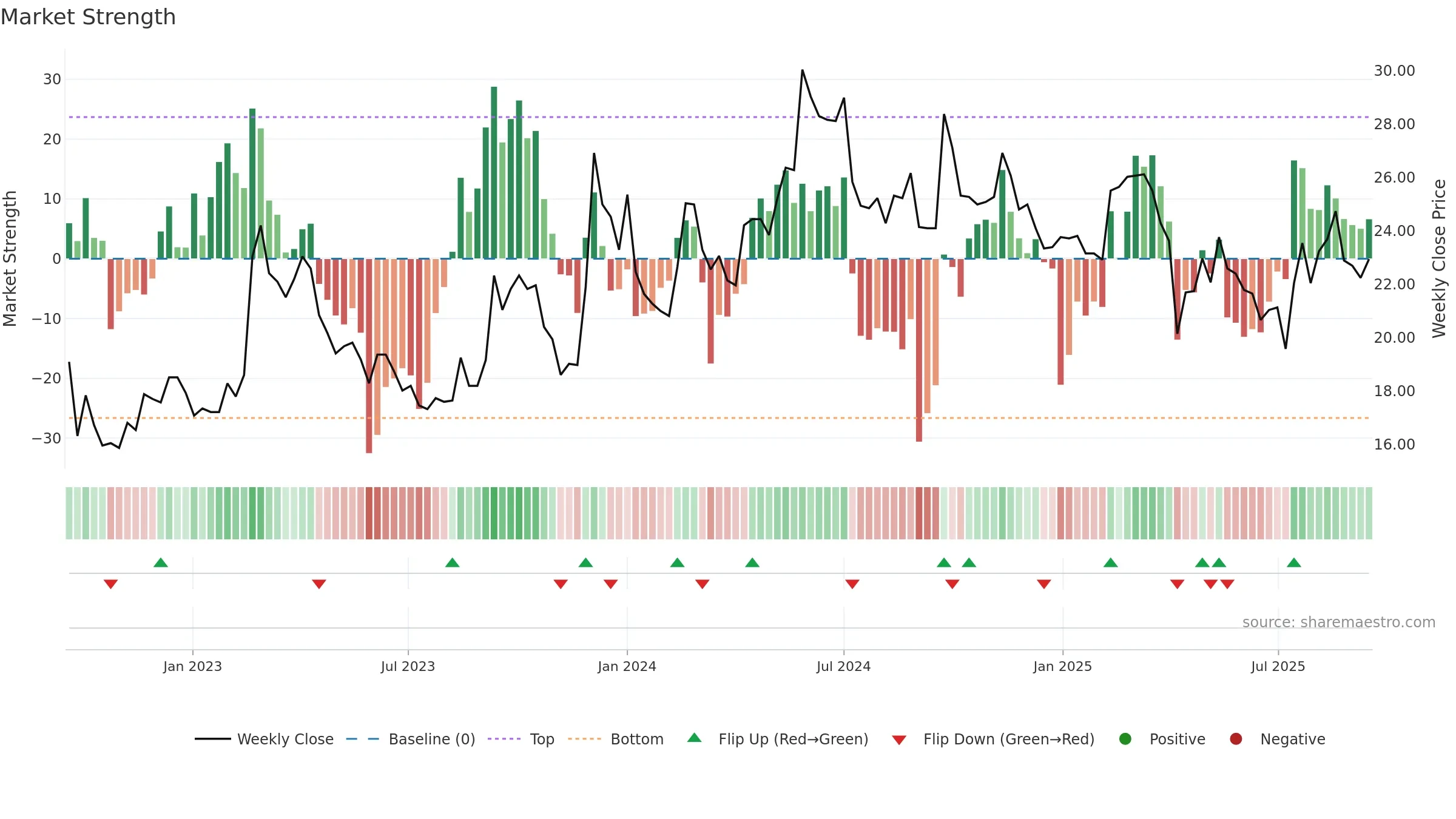Select the Negative legend entry
The width and height of the screenshot is (1456, 819).
coord(1278,739)
